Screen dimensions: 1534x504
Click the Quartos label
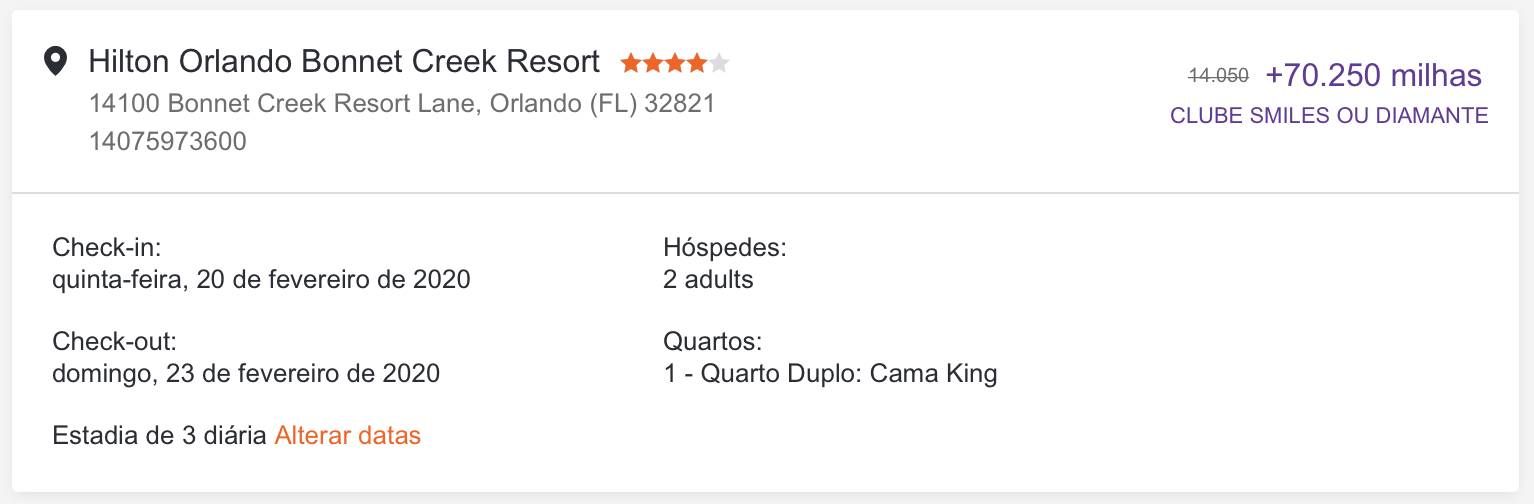712,342
